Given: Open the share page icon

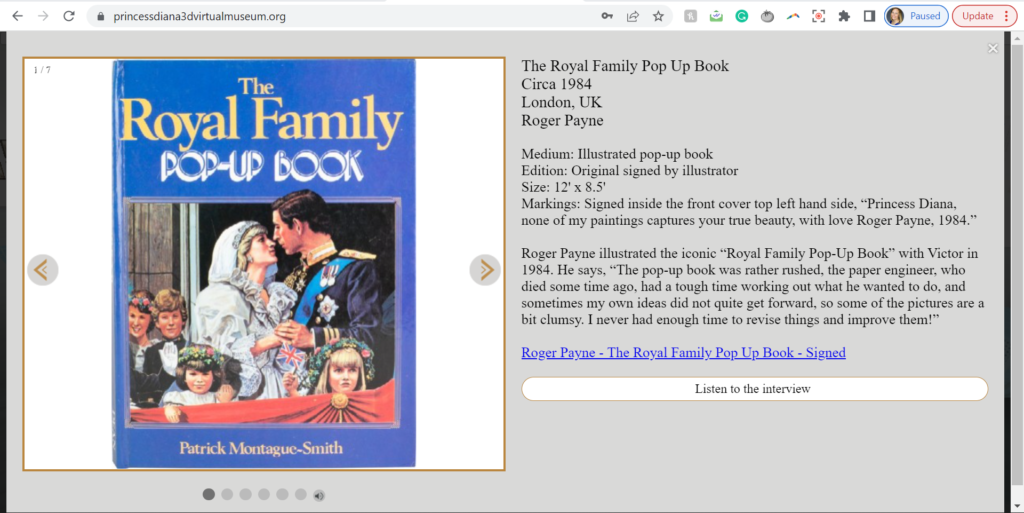Looking at the screenshot, I should (x=633, y=16).
